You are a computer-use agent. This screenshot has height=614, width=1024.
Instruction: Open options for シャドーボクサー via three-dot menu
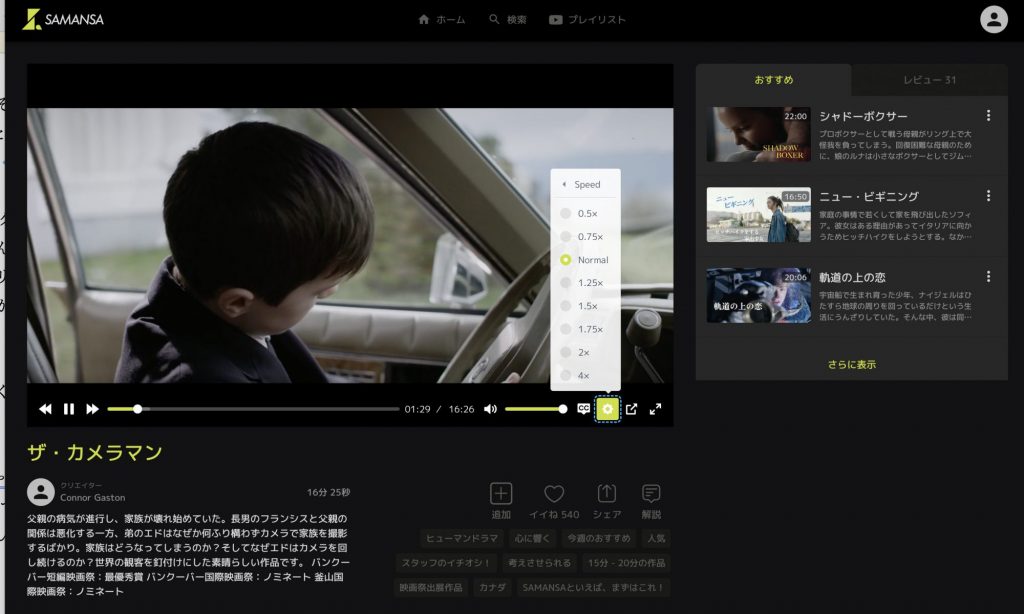coord(987,115)
